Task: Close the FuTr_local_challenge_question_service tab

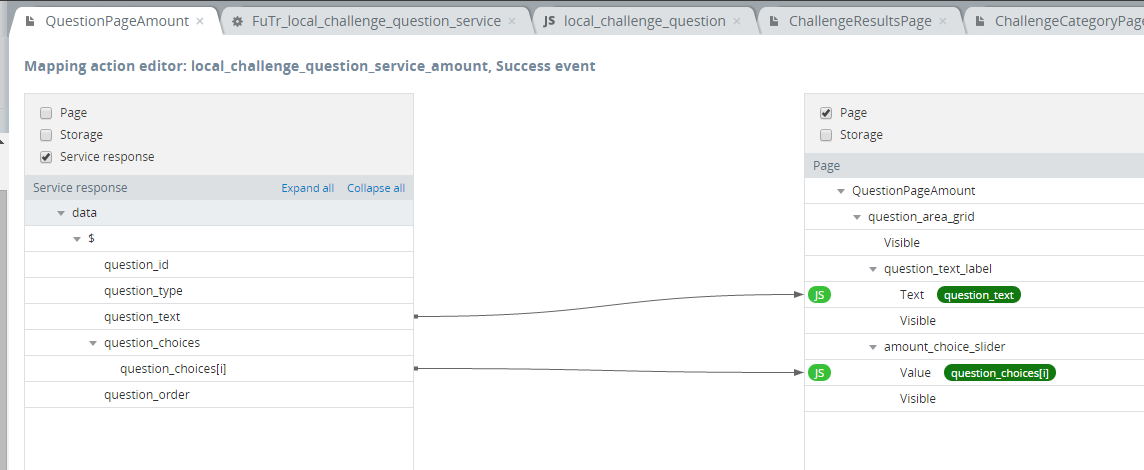Action: 512,21
